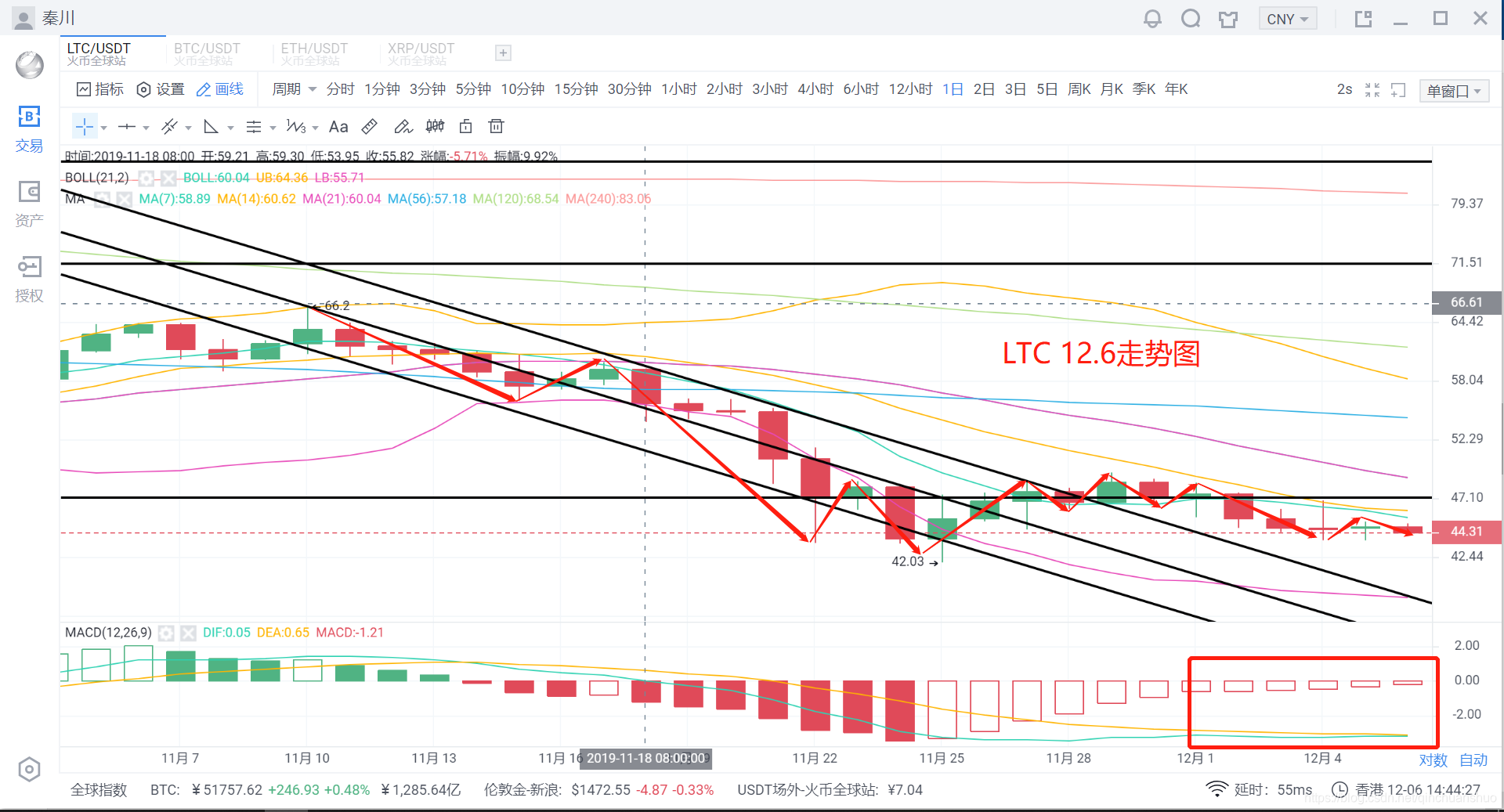Remove the BOLL indicator with X
Viewport: 1504px width, 812px height.
(168, 178)
